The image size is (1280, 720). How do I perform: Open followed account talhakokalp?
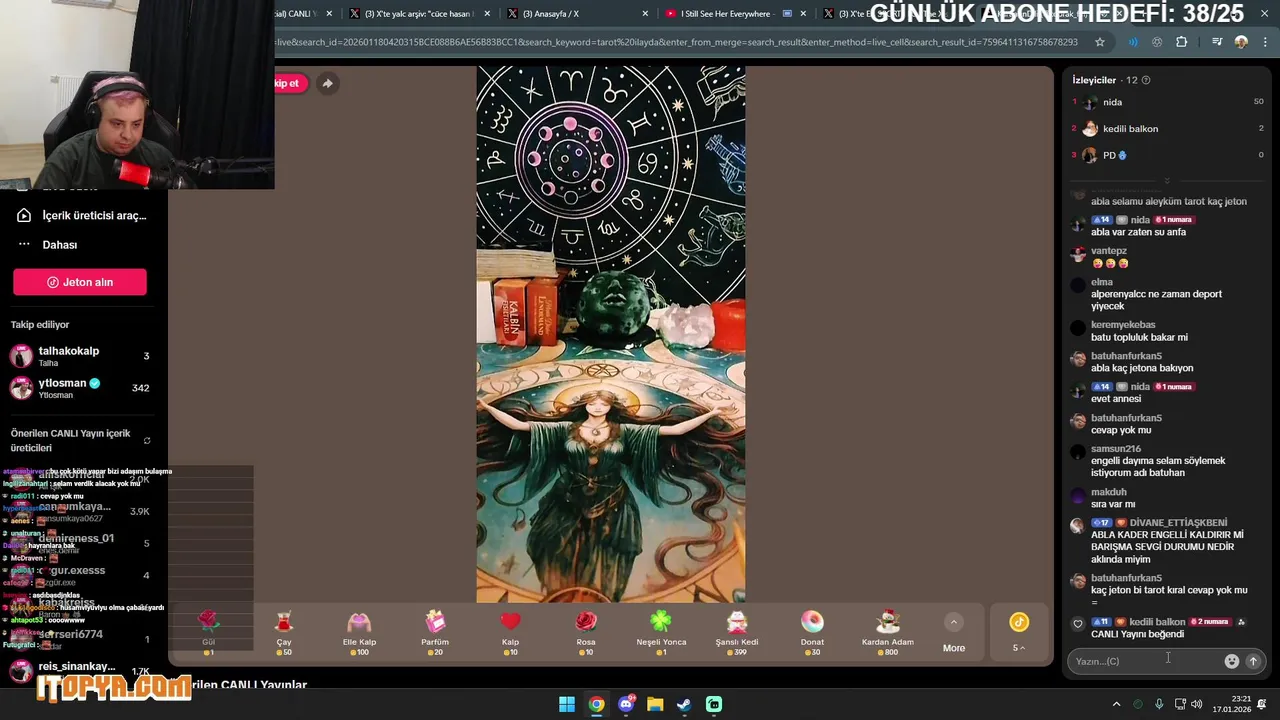coord(80,356)
